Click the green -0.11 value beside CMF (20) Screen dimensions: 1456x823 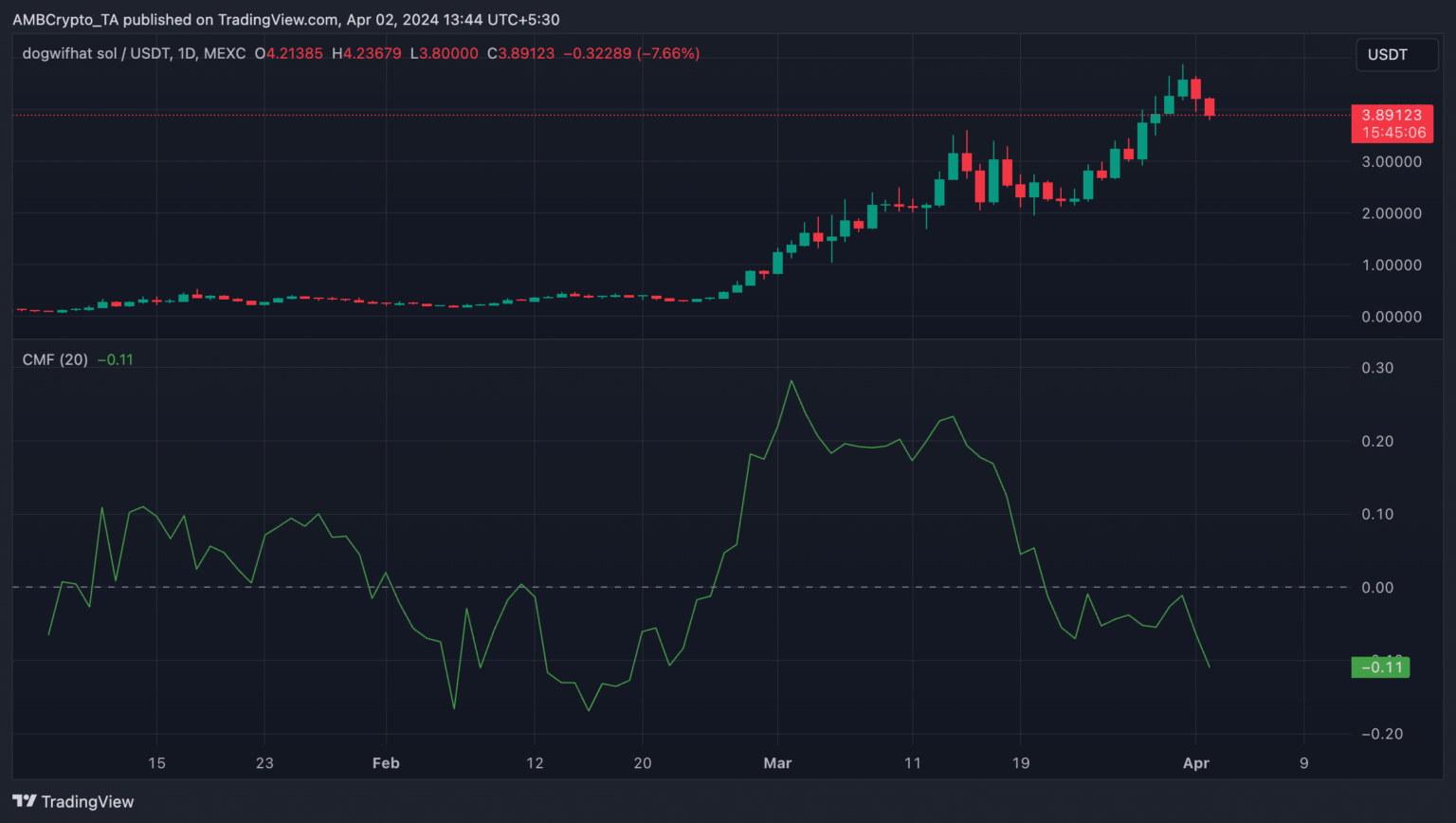click(116, 359)
